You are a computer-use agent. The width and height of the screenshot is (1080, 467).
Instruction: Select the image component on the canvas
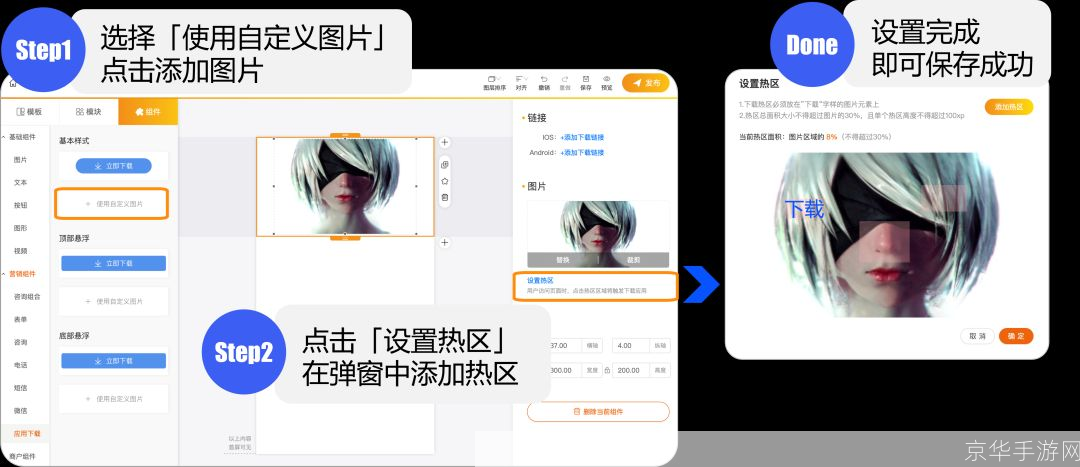[345, 186]
